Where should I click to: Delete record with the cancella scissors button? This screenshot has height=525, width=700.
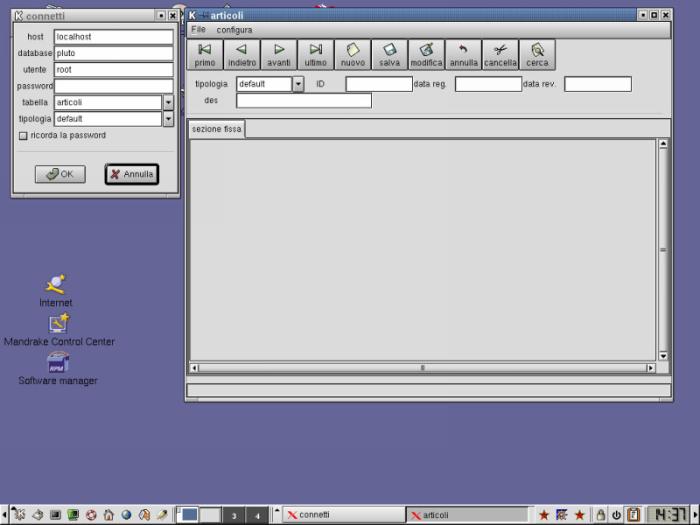(x=500, y=54)
